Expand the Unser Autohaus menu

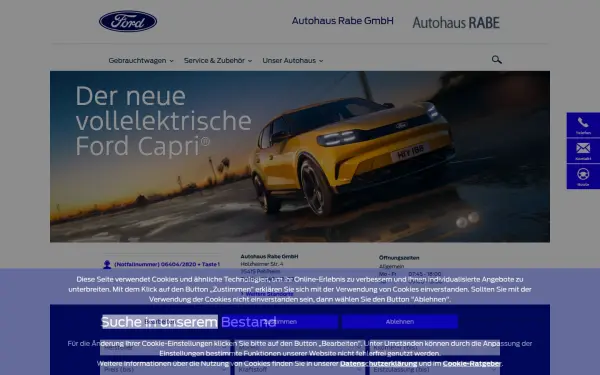[x=293, y=60]
